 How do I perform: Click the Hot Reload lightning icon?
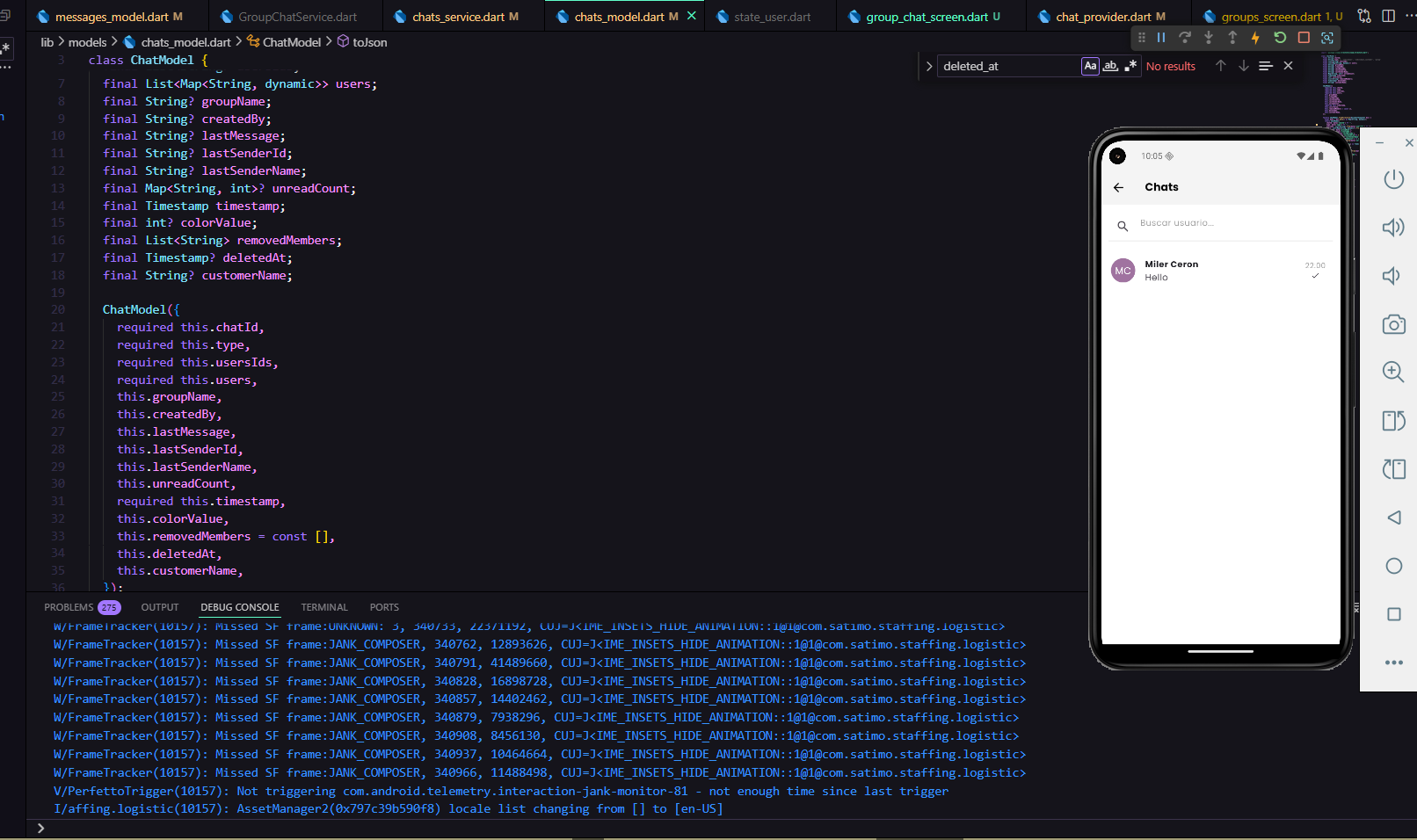tap(1255, 38)
